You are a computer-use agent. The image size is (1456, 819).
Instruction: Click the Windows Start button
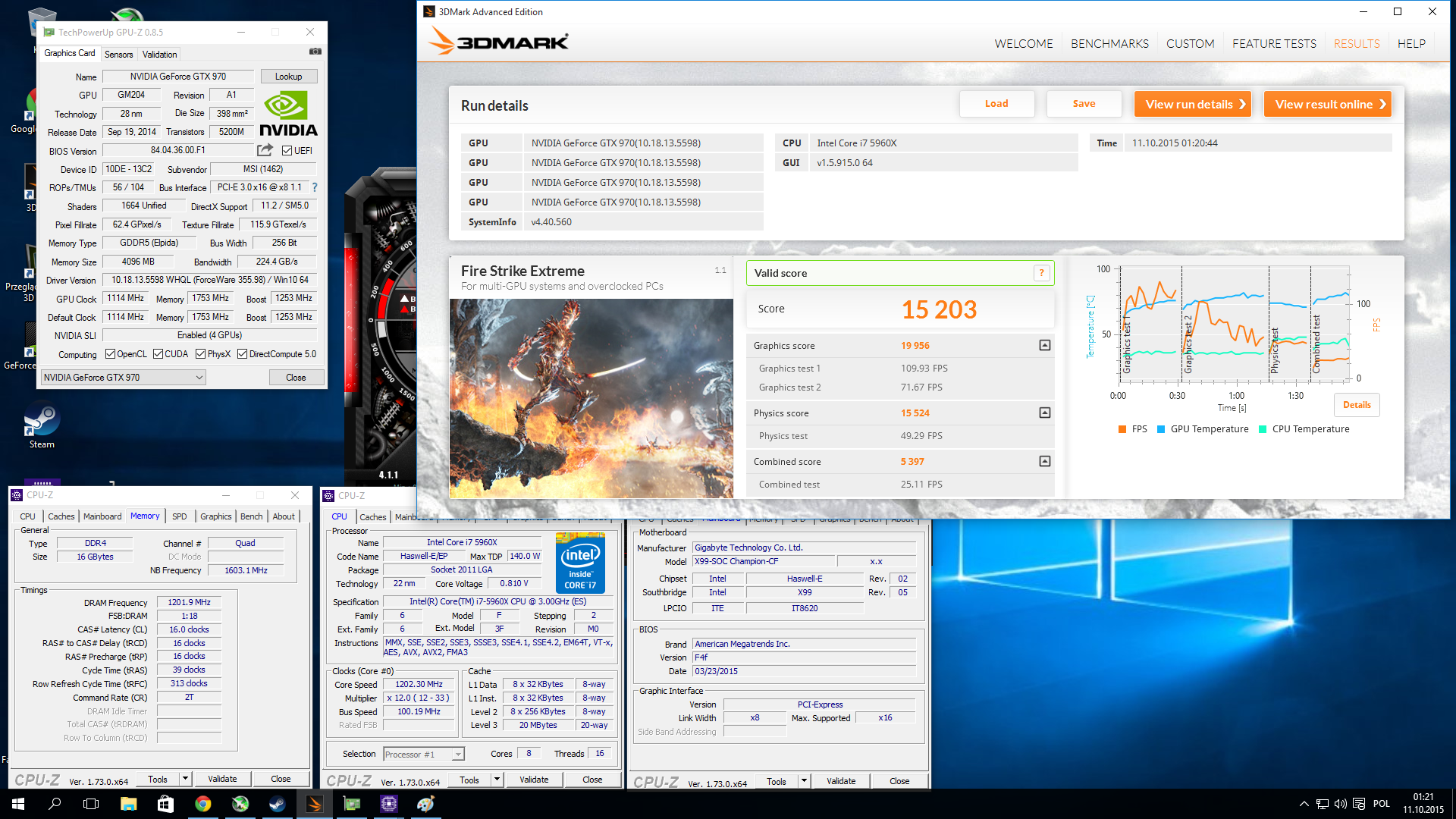tap(18, 804)
